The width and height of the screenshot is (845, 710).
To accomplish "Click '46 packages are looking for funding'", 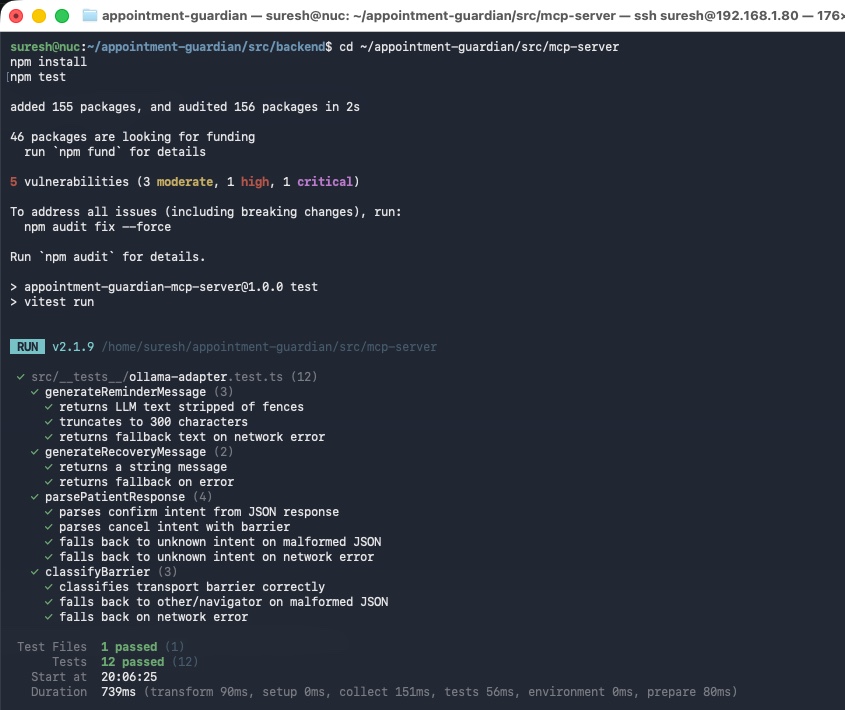I will 133,137.
